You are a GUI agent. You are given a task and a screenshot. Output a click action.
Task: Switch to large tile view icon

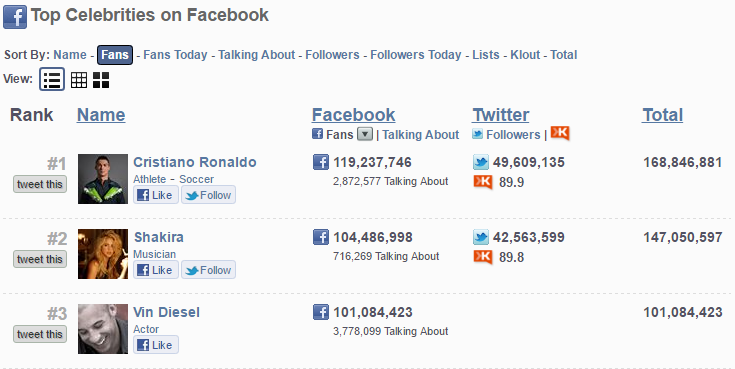click(101, 80)
